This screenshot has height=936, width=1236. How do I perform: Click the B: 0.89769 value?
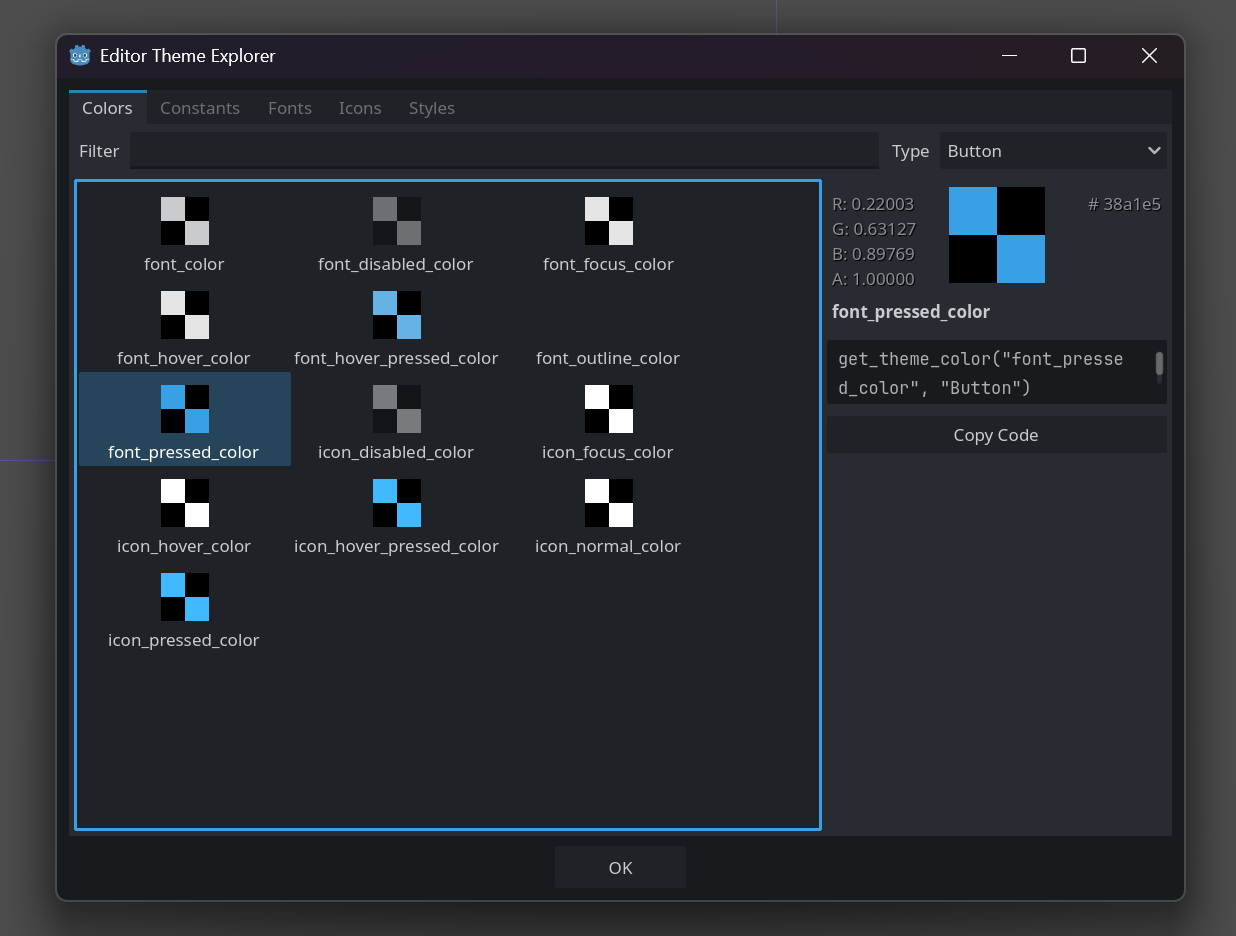[x=873, y=254]
